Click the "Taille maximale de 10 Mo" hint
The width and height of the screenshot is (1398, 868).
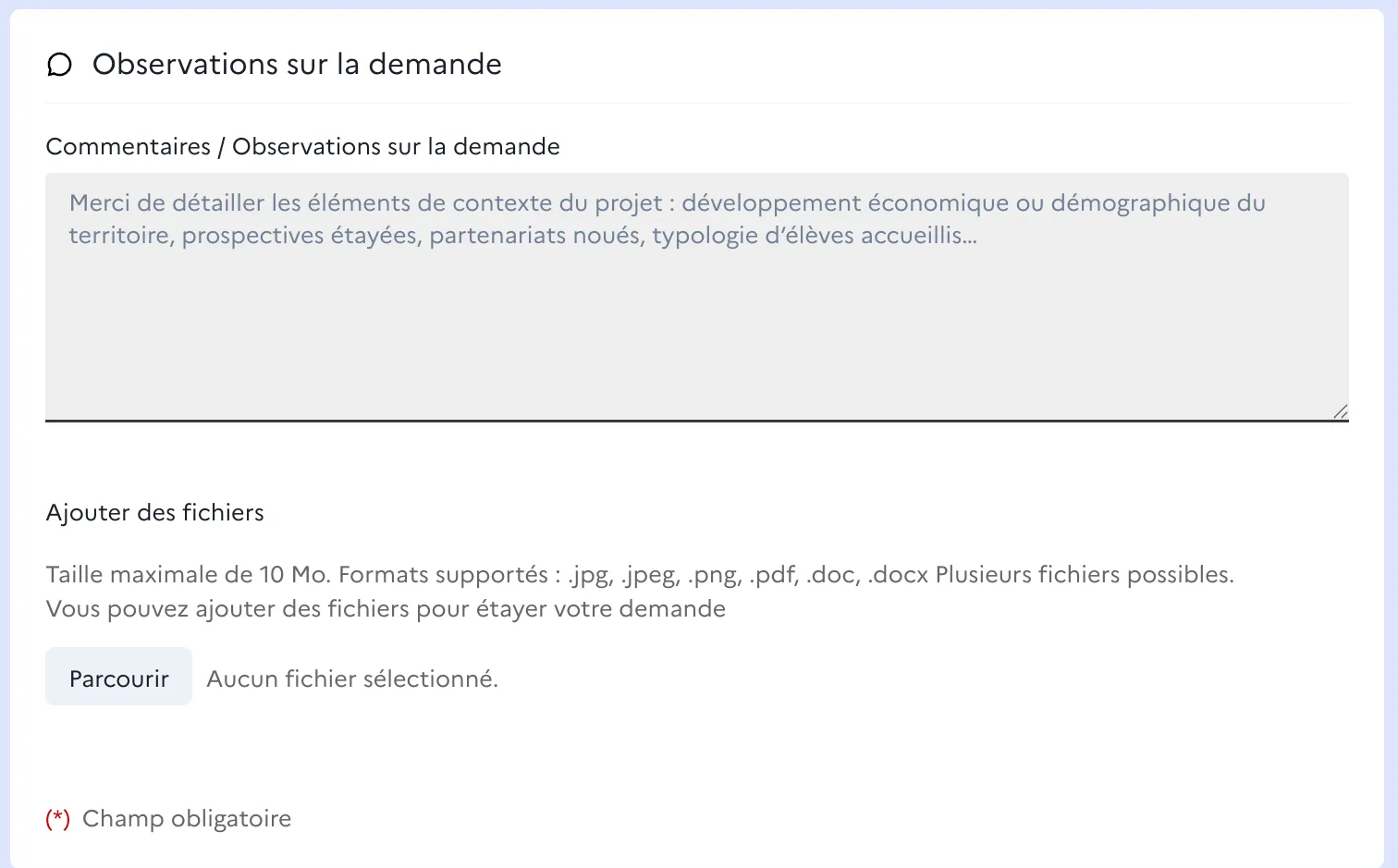tap(189, 574)
